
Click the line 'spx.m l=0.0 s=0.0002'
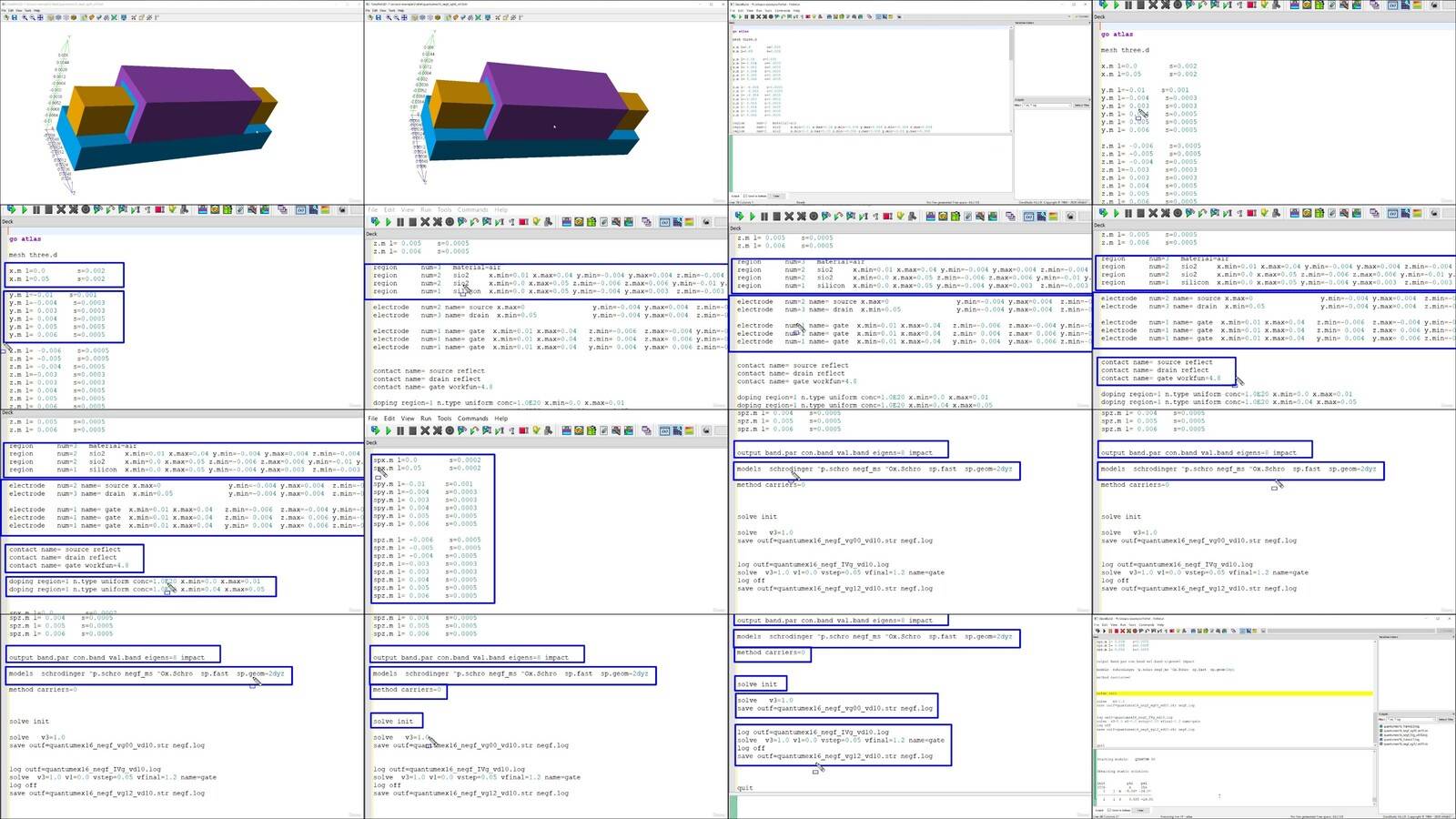pyautogui.click(x=428, y=460)
